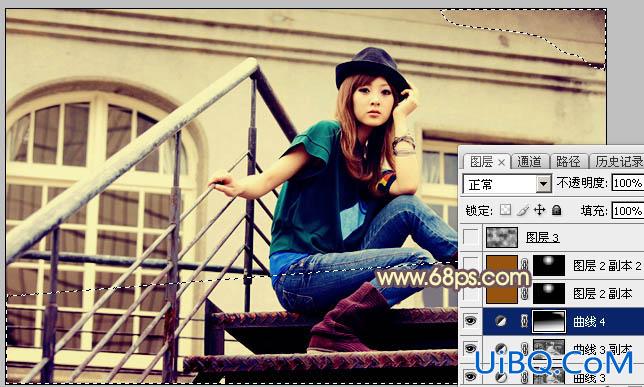Click the layer mask thumbnail of 图层 2 副本 2
Image resolution: width=644 pixels, height=387 pixels.
[549, 265]
